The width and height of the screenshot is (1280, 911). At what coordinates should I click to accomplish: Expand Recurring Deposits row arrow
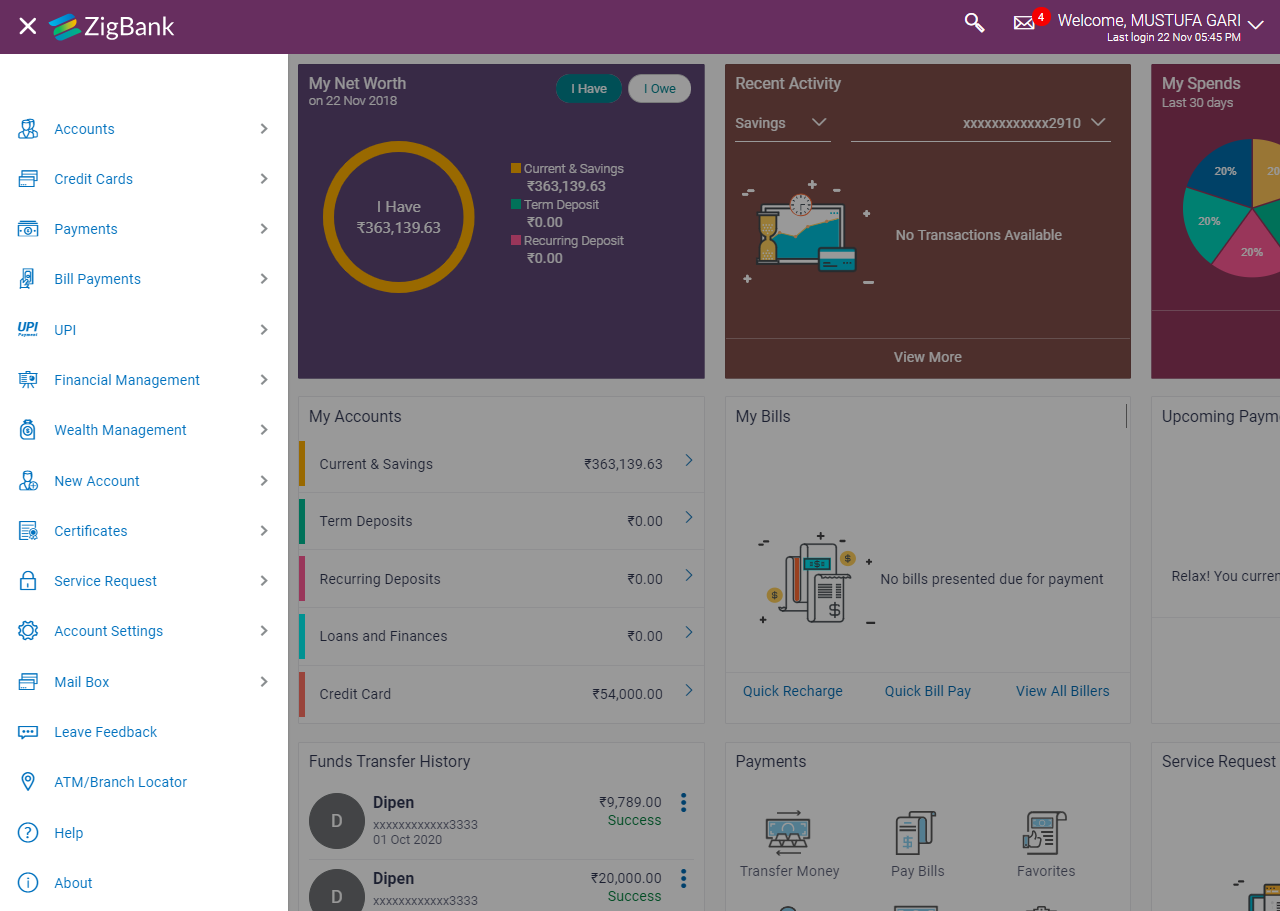click(689, 576)
